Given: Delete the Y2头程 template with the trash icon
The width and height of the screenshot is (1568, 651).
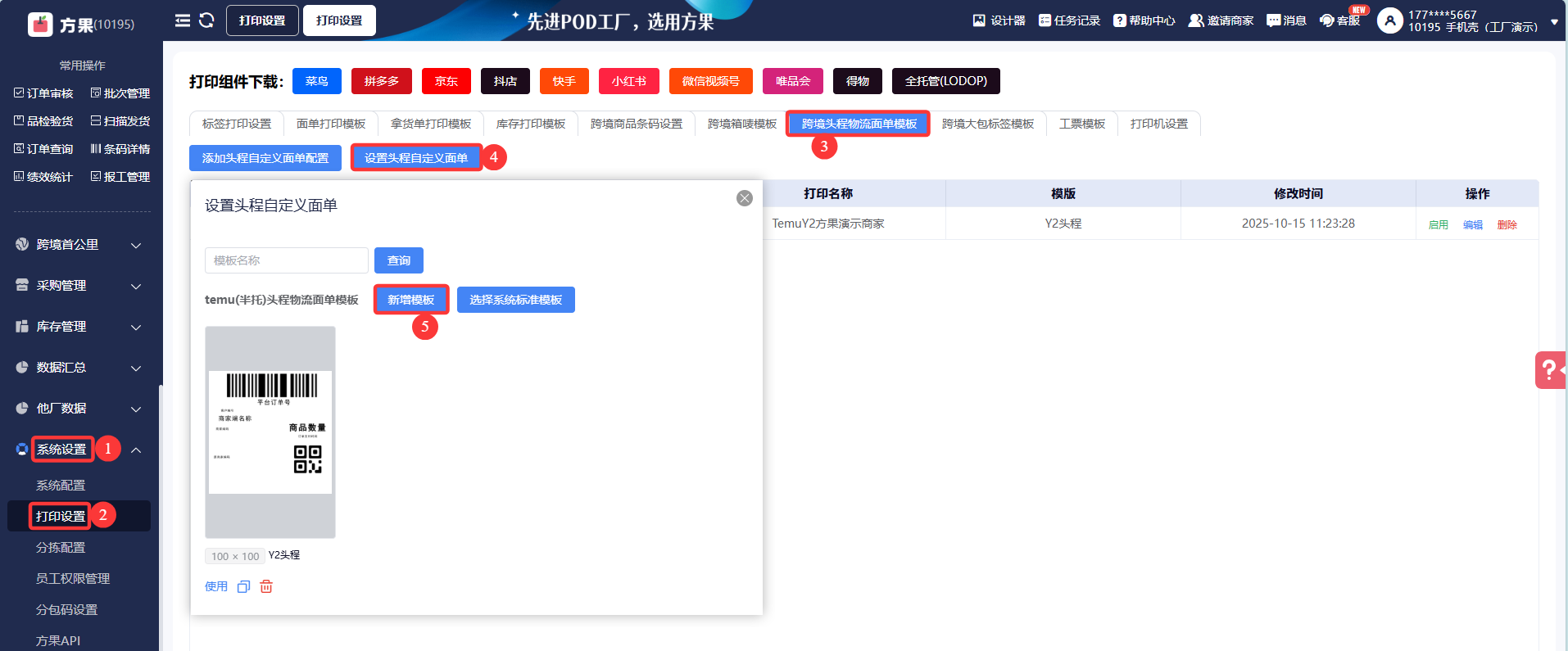Looking at the screenshot, I should [x=266, y=586].
